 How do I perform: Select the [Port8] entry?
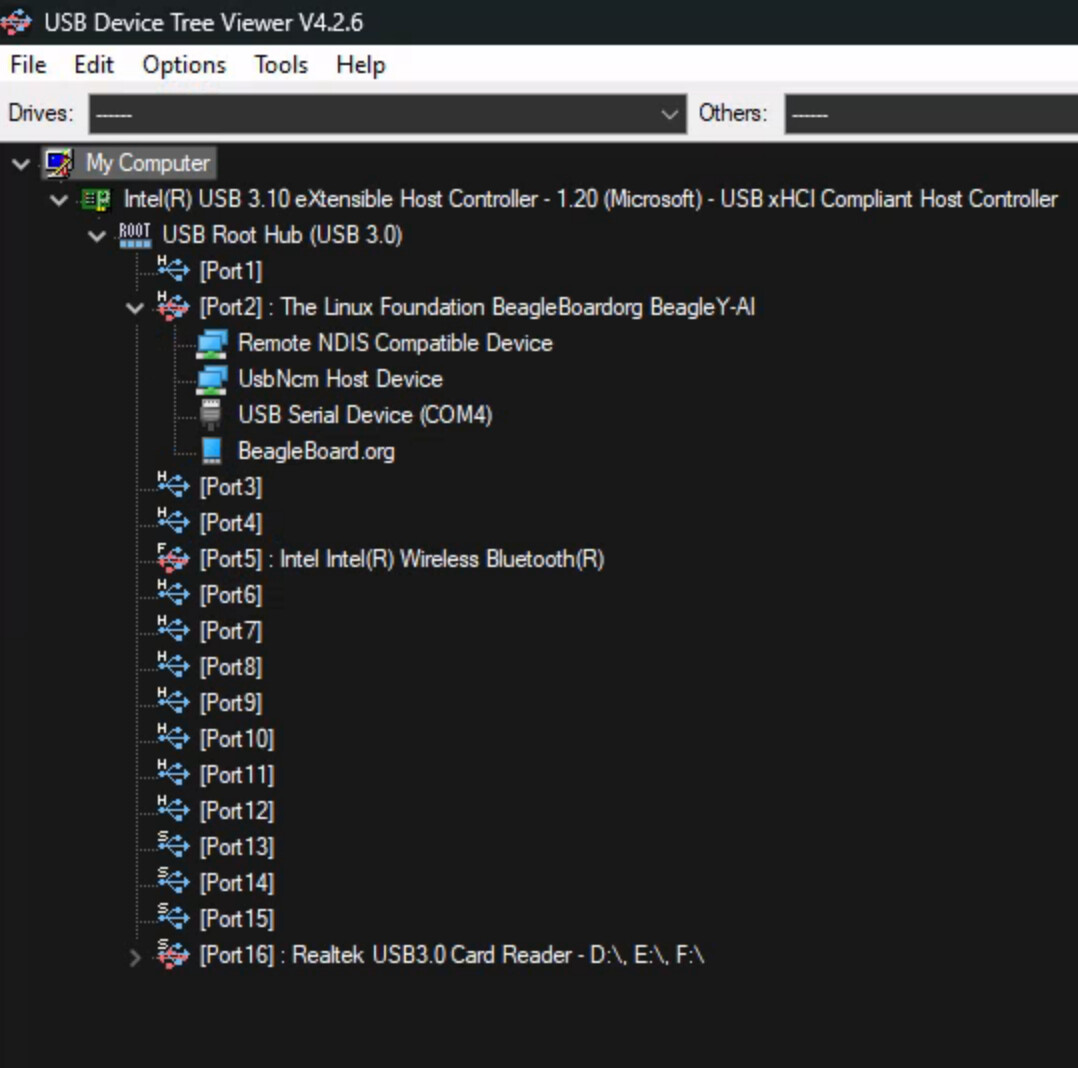coord(230,667)
